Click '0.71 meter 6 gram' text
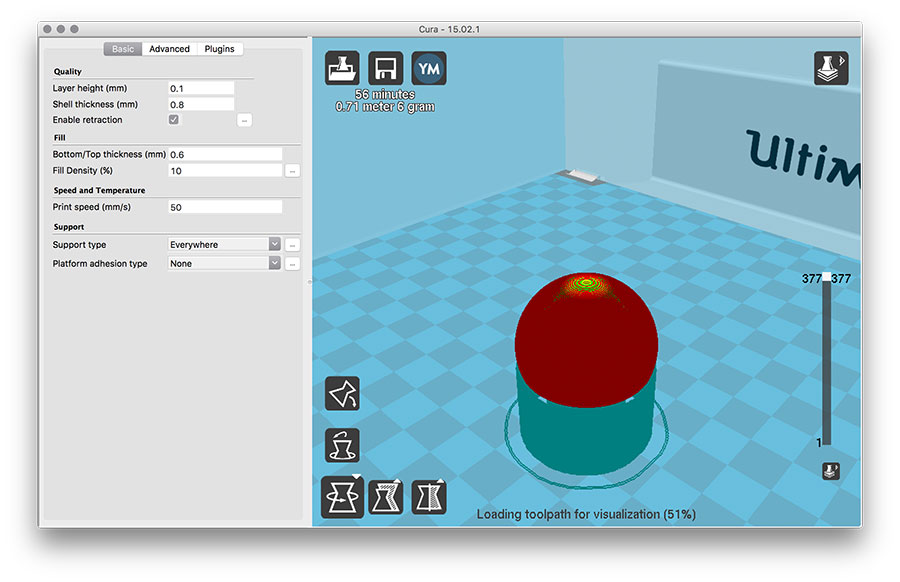 (385, 107)
